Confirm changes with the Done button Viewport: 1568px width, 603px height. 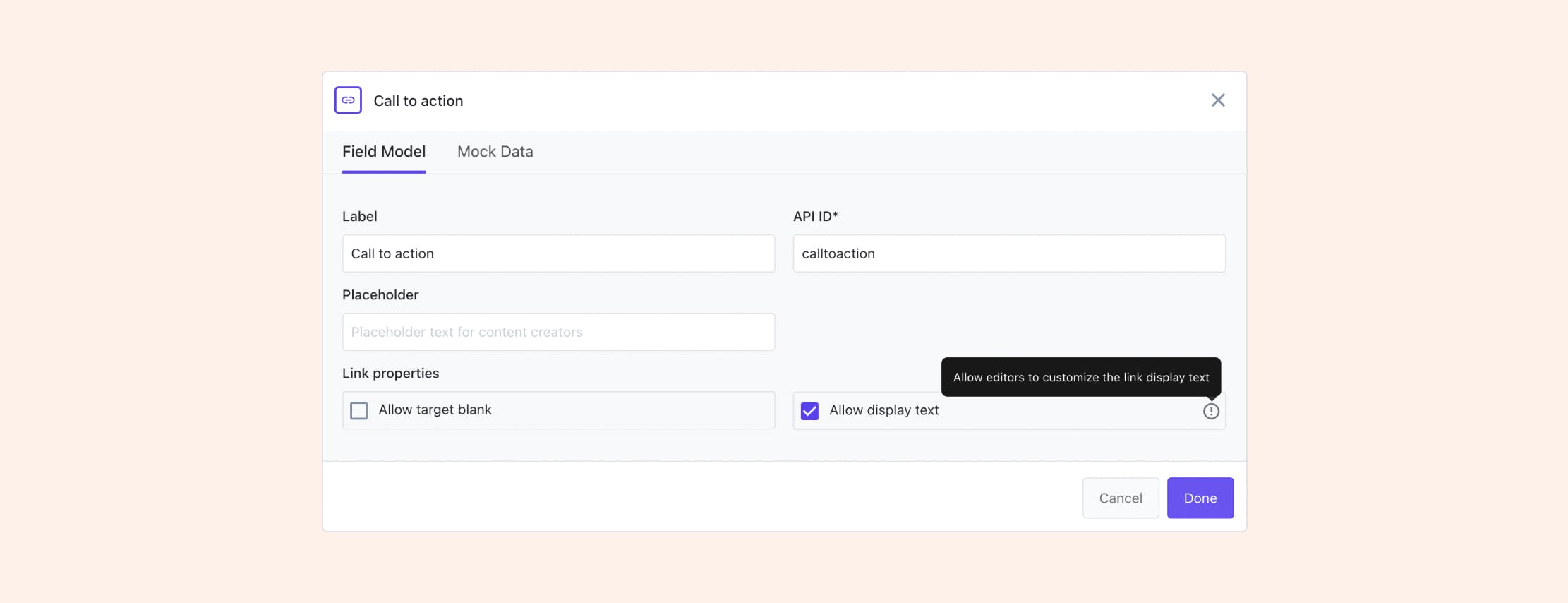(1200, 498)
